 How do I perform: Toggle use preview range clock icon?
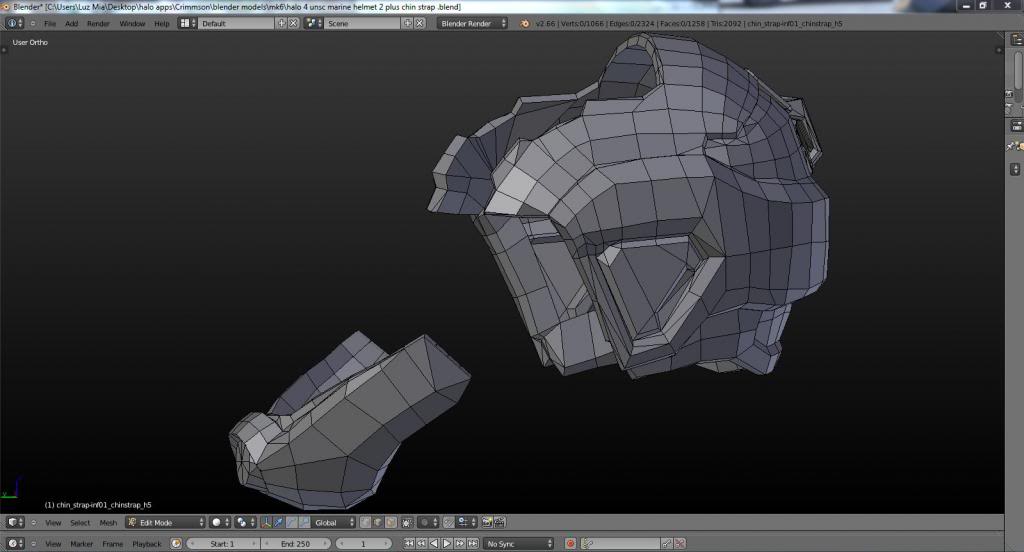click(176, 544)
